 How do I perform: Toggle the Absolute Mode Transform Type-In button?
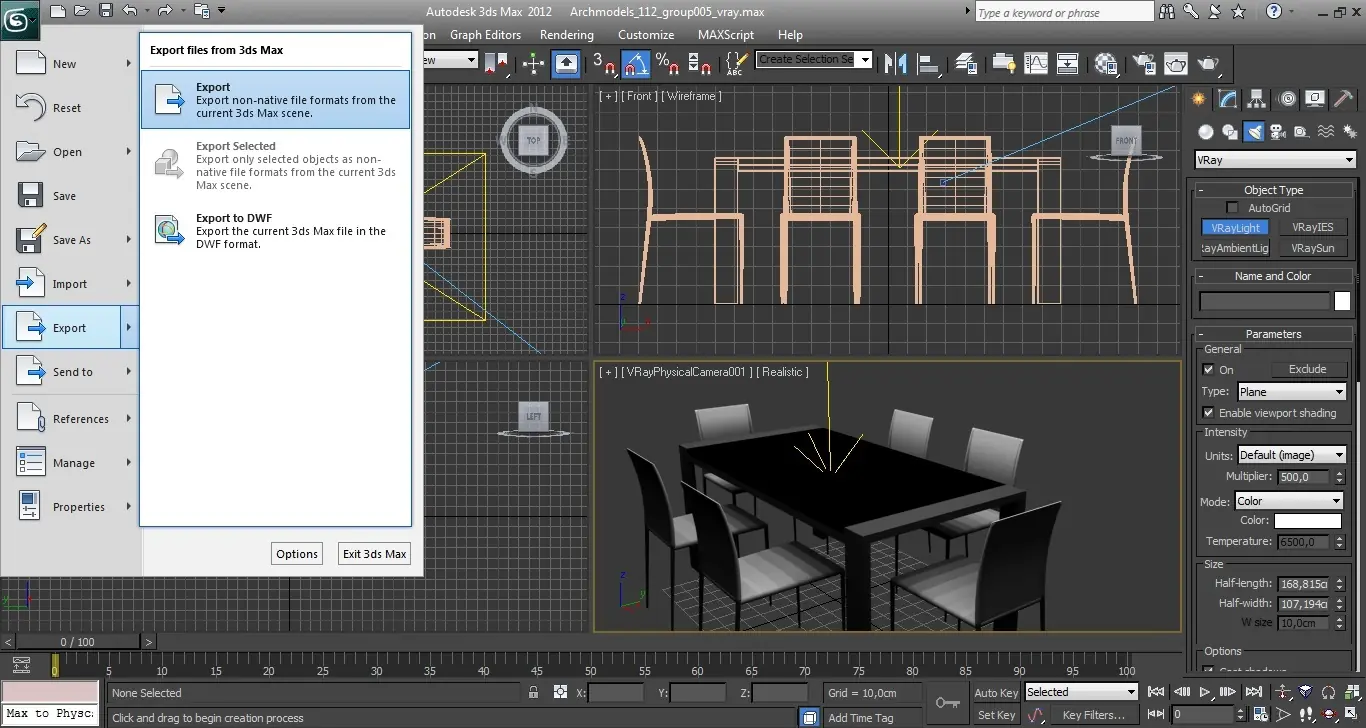(558, 692)
